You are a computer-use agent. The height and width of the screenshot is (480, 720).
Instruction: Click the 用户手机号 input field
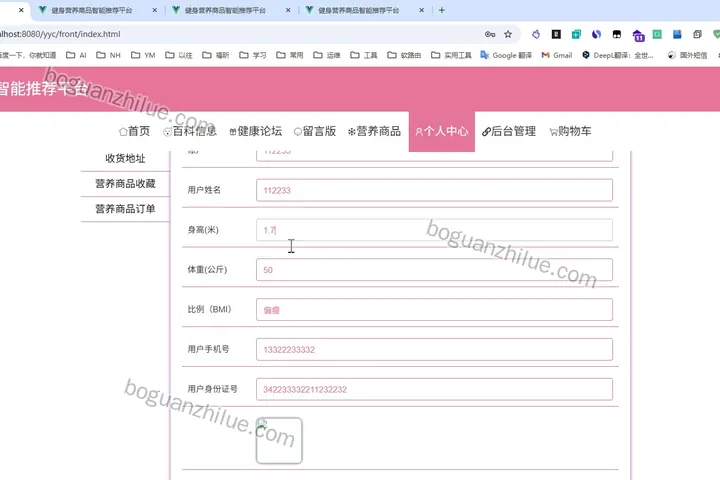coord(434,350)
